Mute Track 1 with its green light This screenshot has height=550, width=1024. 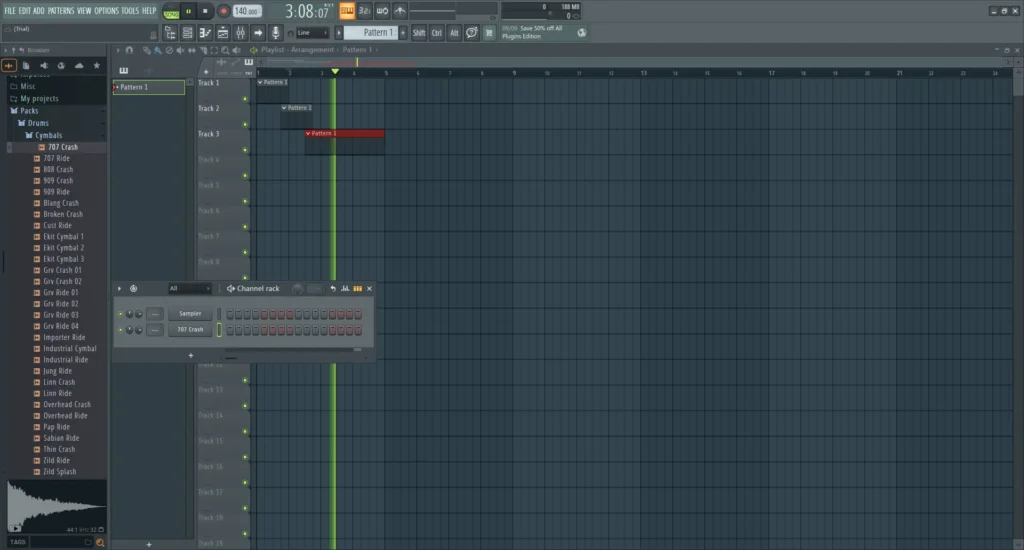(245, 99)
